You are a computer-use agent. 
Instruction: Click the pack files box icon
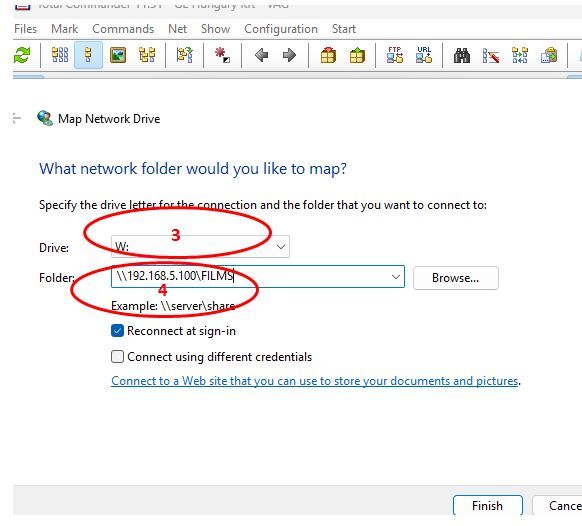(x=328, y=55)
